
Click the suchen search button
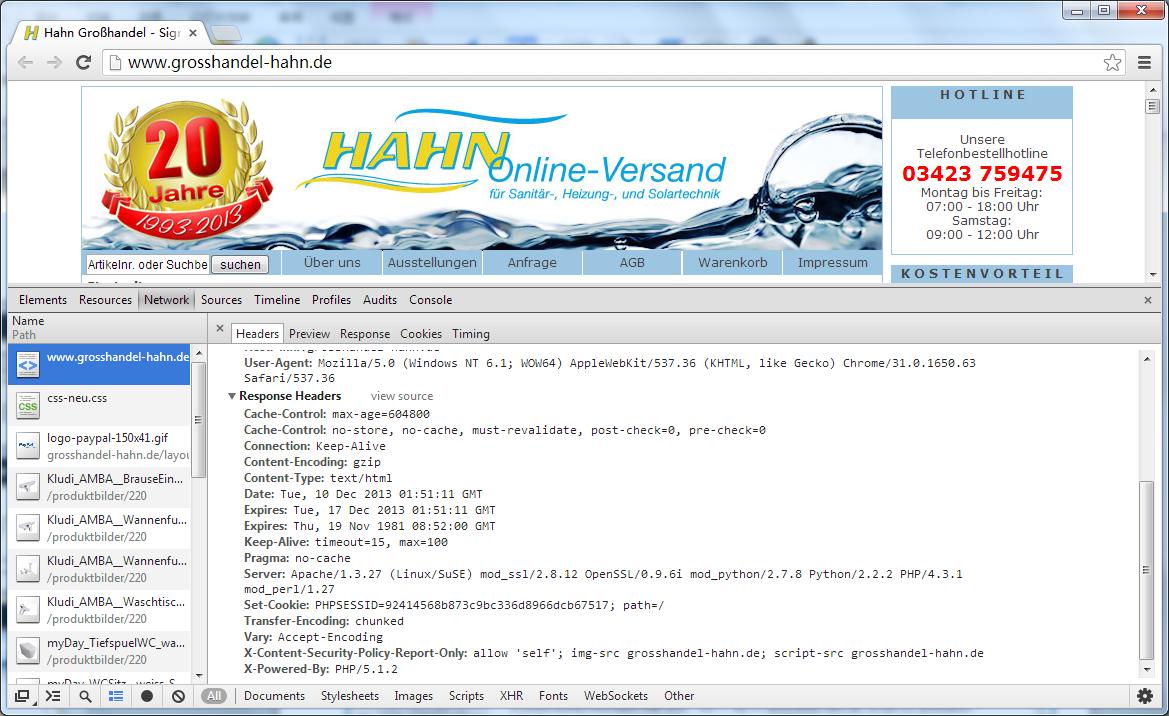point(240,265)
